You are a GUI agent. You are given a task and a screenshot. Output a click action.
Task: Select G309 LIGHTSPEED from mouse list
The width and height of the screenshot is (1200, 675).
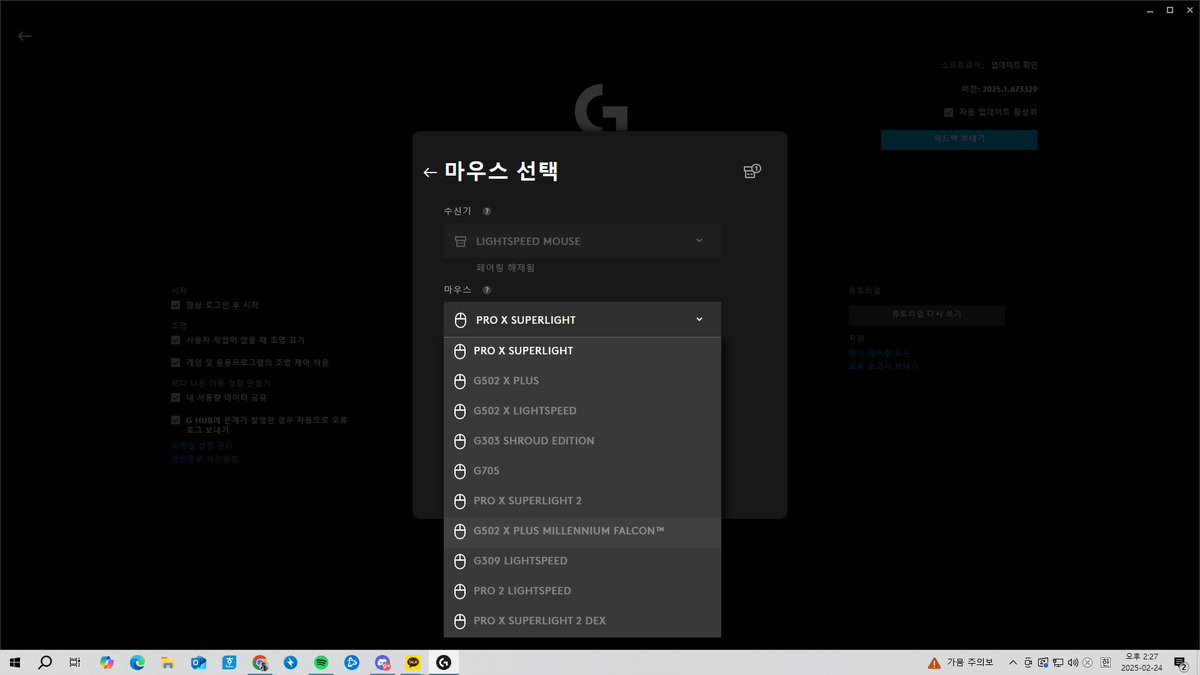(582, 561)
